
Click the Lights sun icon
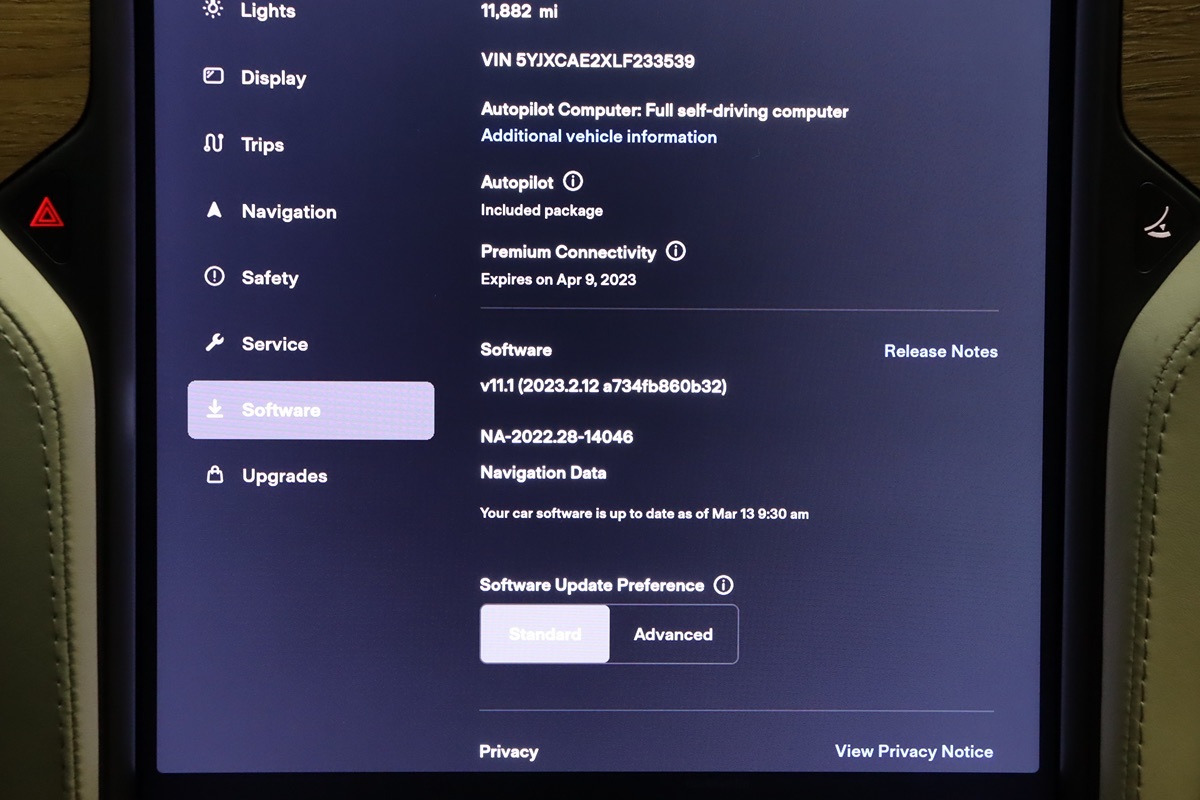point(213,10)
